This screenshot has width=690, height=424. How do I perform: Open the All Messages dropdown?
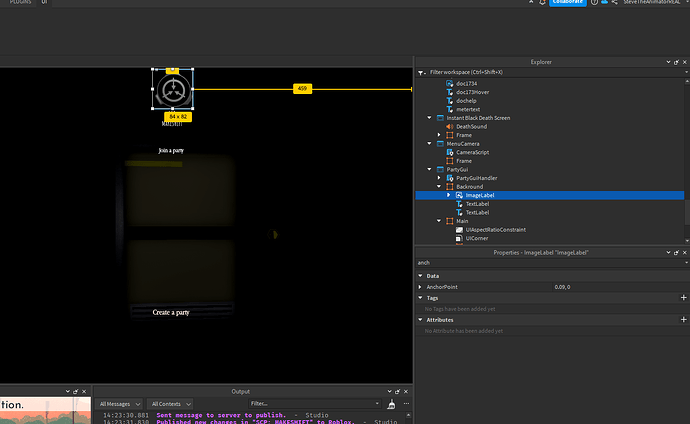point(119,404)
